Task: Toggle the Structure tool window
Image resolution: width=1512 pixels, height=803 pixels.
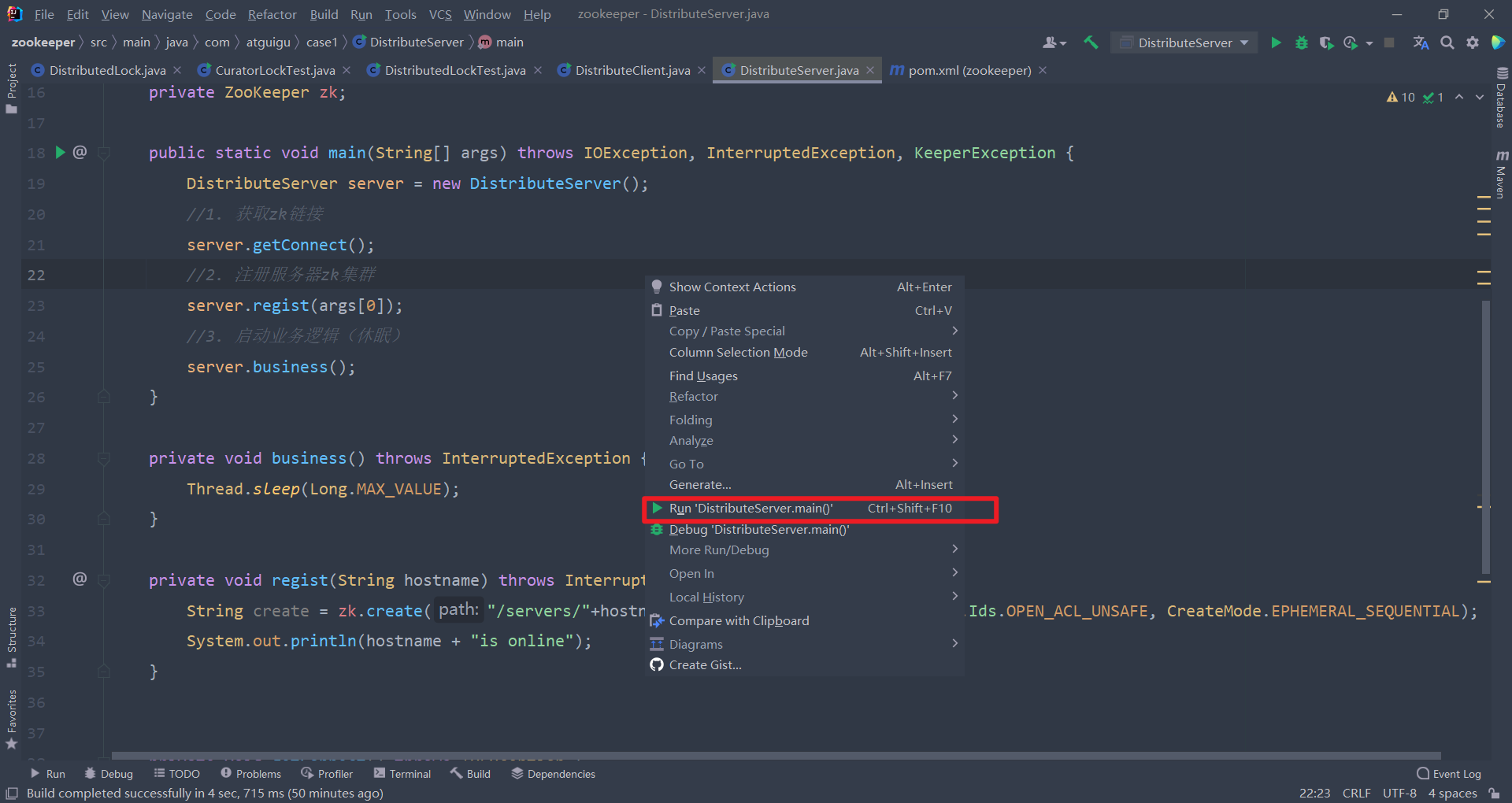Action: point(11,636)
